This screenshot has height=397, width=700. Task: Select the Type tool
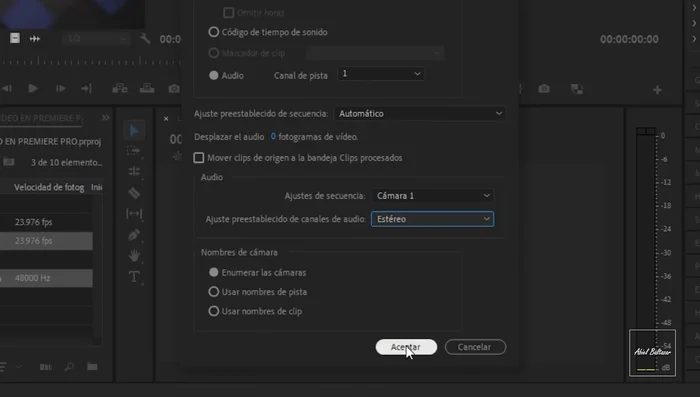(134, 276)
